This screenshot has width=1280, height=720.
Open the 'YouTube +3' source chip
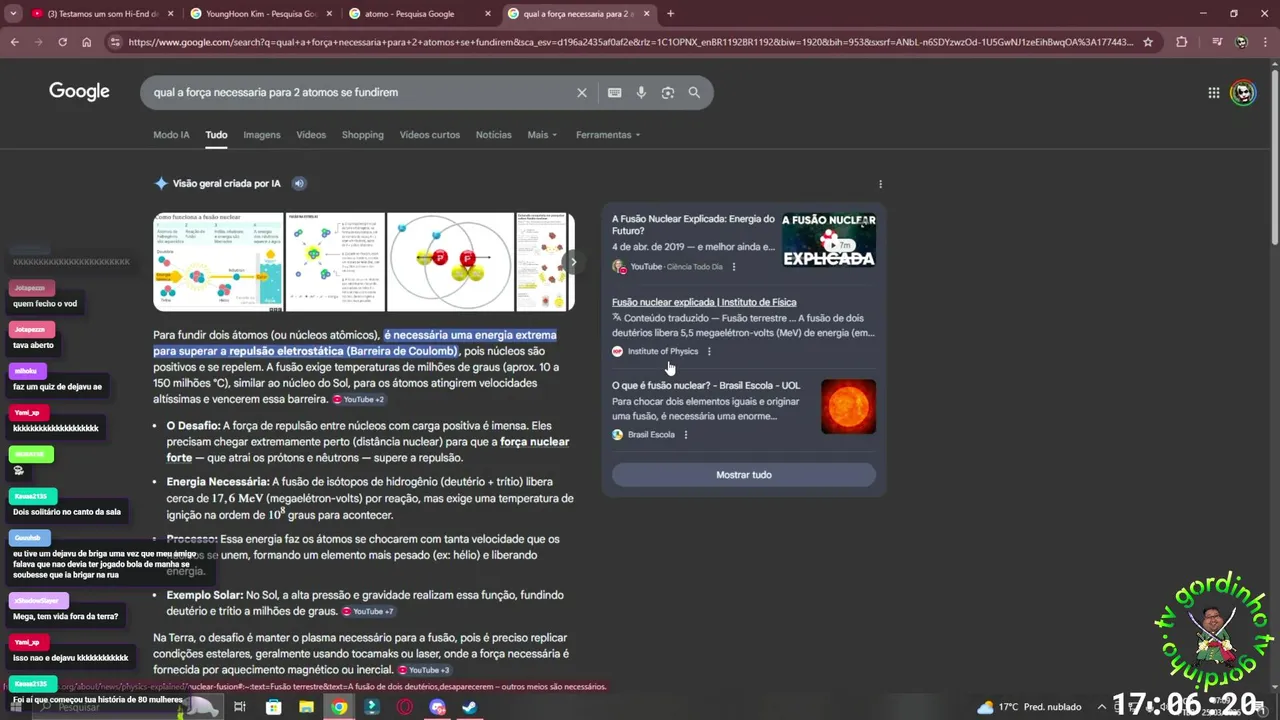[424, 670]
